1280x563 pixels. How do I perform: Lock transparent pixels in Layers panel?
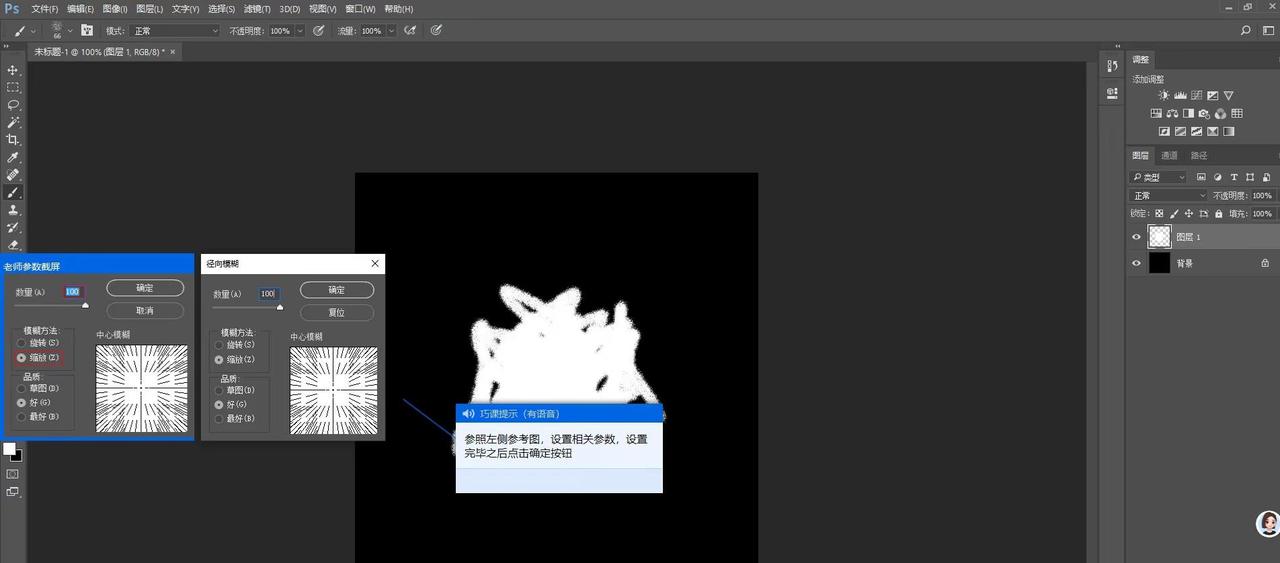click(1159, 214)
